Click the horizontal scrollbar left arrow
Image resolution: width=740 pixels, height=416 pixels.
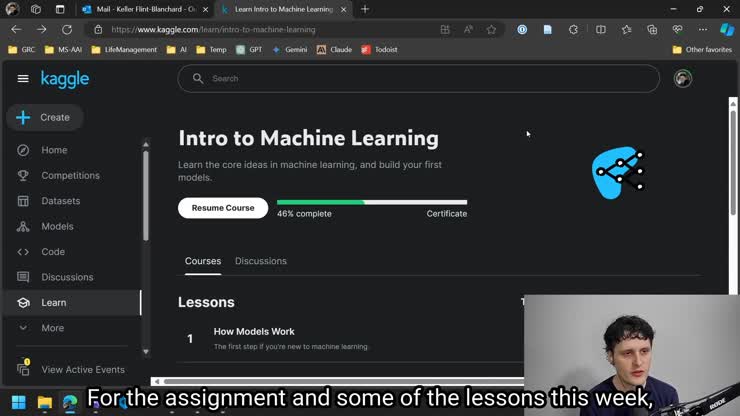tap(157, 381)
